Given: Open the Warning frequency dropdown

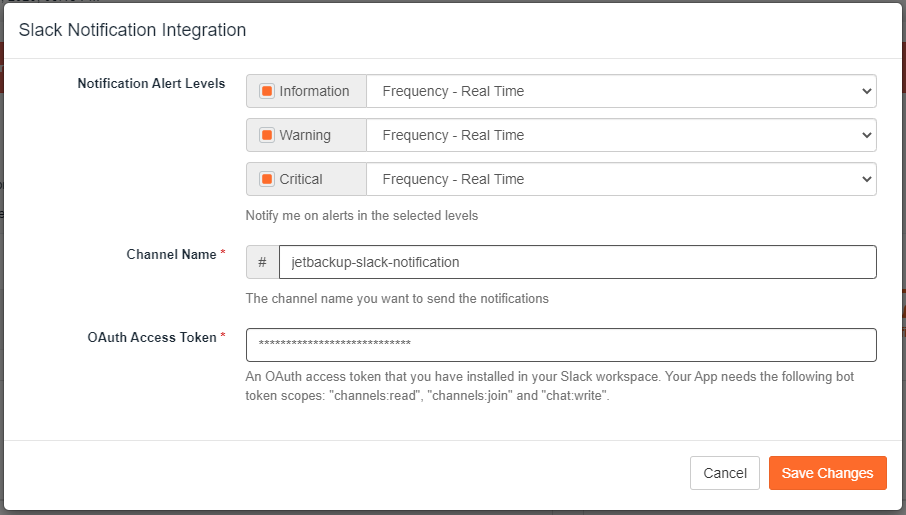Looking at the screenshot, I should coord(621,135).
